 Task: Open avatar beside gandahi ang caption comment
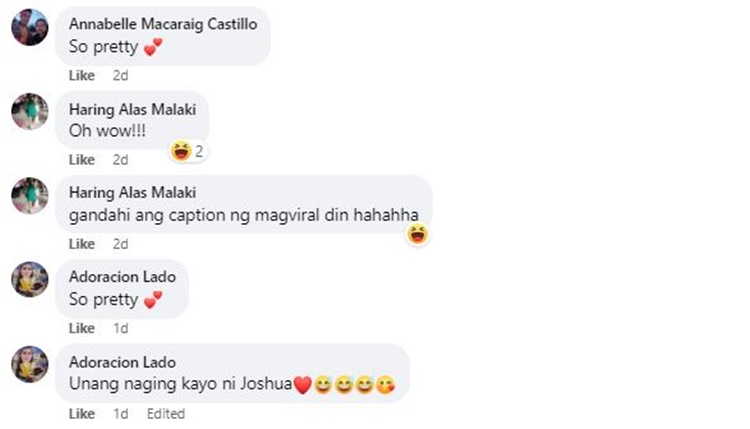(30, 196)
